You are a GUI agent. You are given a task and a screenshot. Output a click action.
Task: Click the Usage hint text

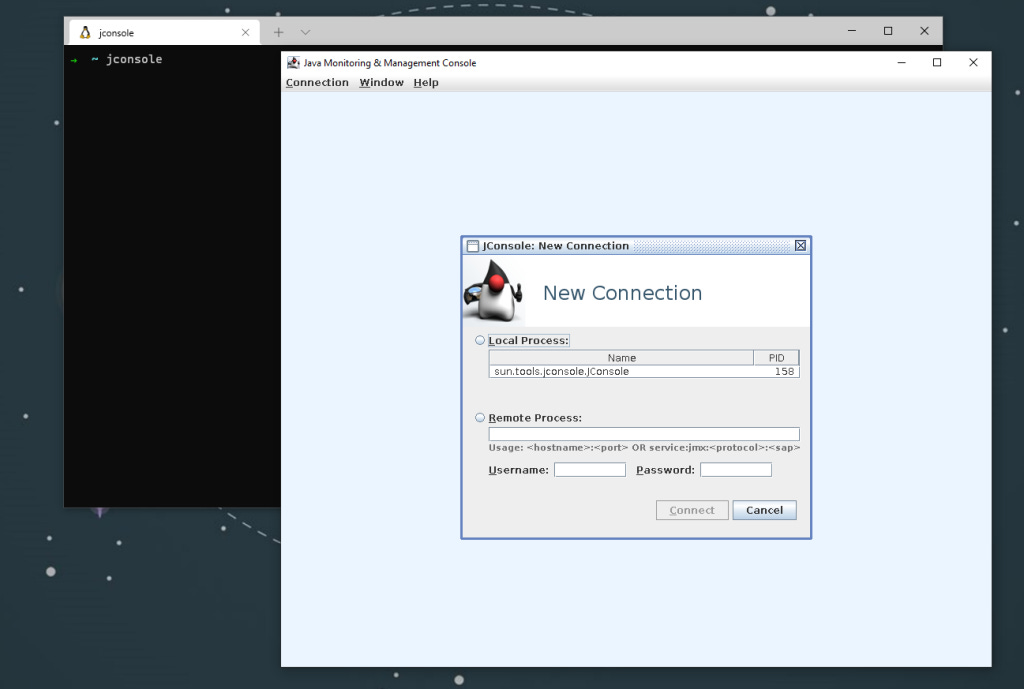tap(644, 448)
